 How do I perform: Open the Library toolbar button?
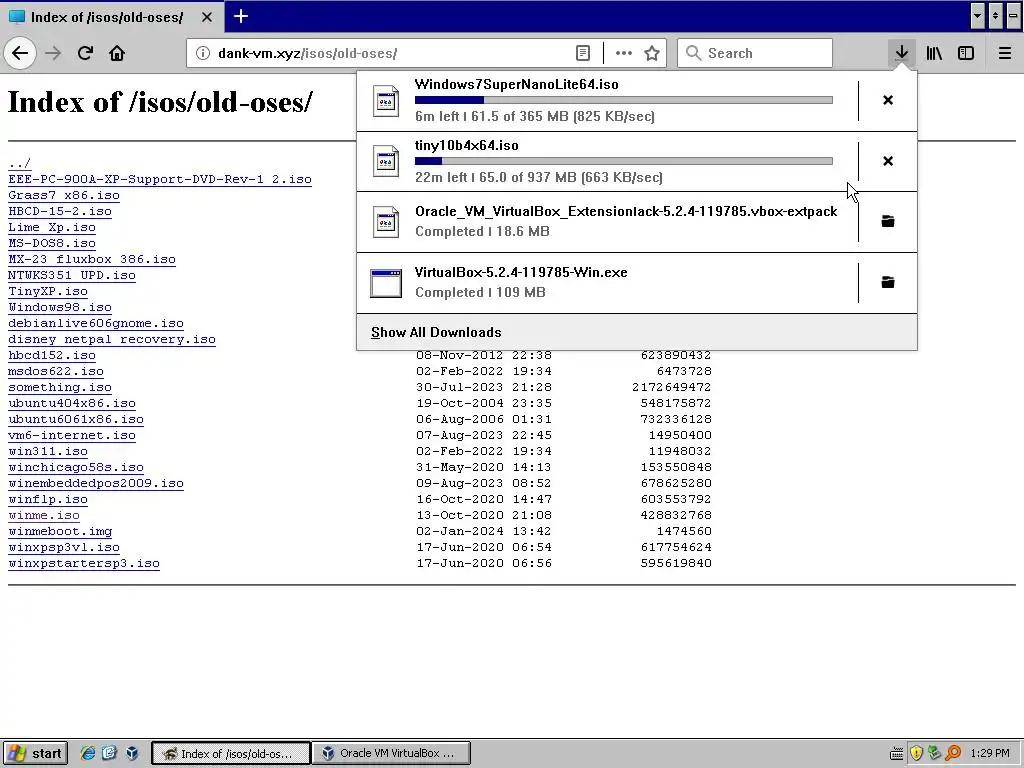(934, 53)
